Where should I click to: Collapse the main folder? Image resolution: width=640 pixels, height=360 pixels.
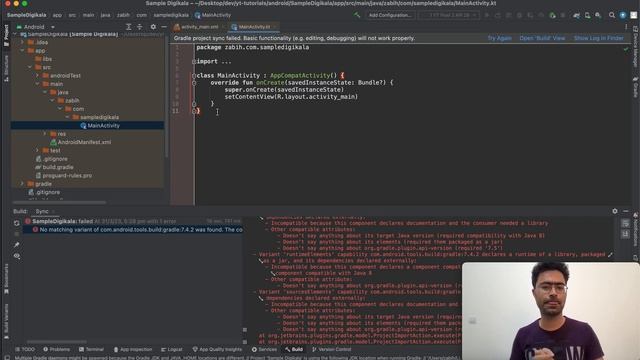38,84
